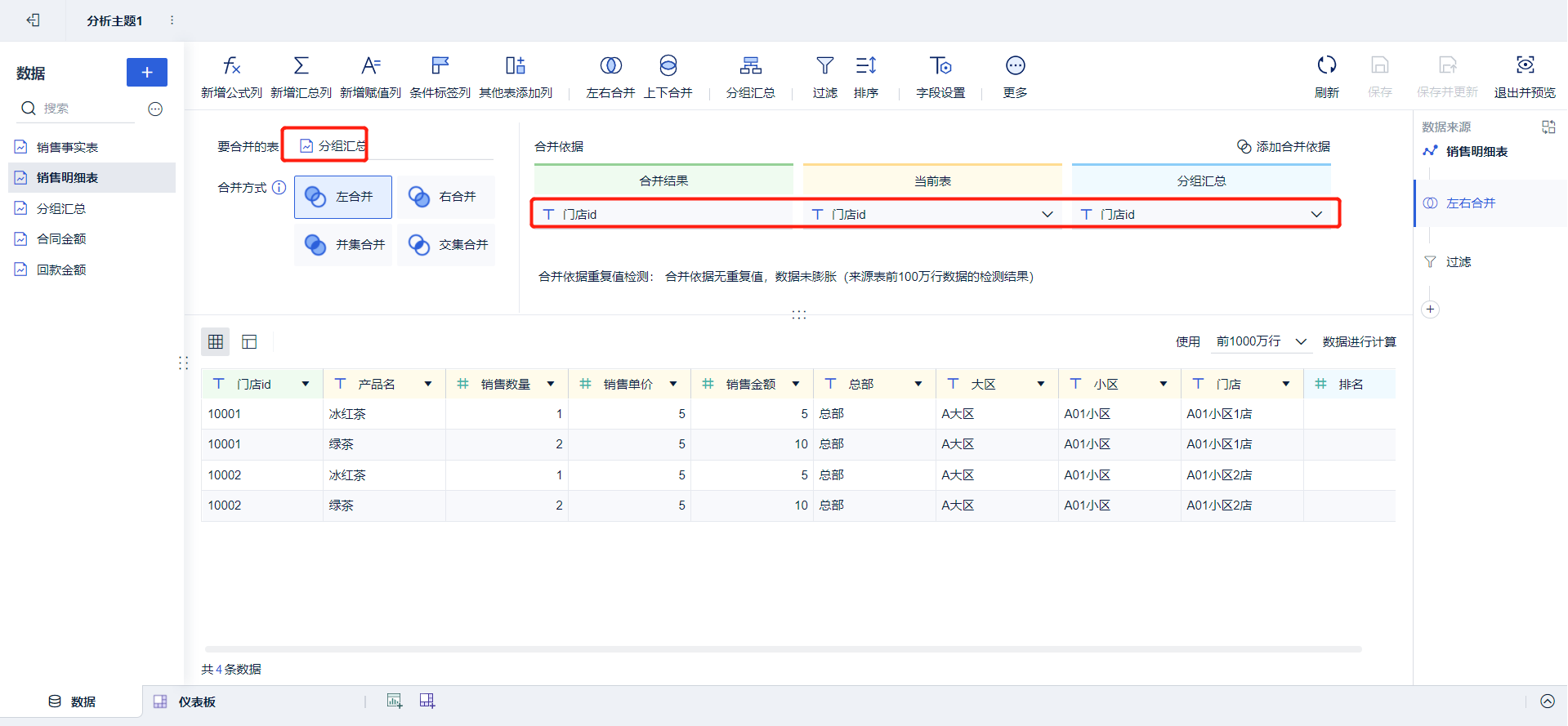
Task: Select 销售明细表 in data list
Action: pyautogui.click(x=92, y=177)
